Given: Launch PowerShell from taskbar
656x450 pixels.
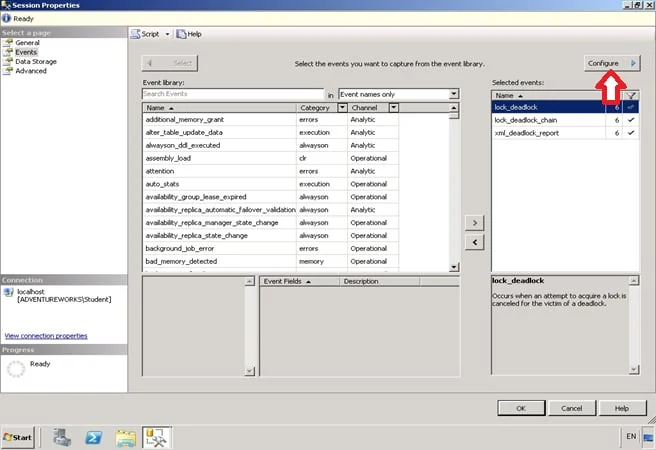Looking at the screenshot, I should point(94,437).
